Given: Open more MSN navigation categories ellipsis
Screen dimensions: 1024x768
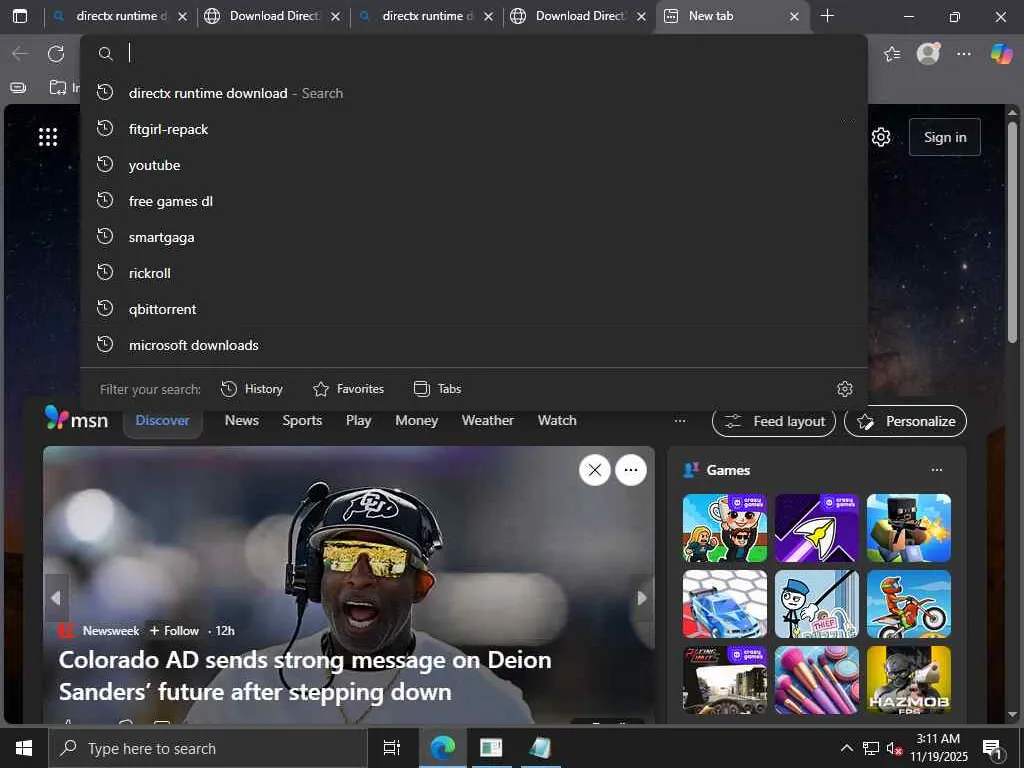Looking at the screenshot, I should point(680,421).
